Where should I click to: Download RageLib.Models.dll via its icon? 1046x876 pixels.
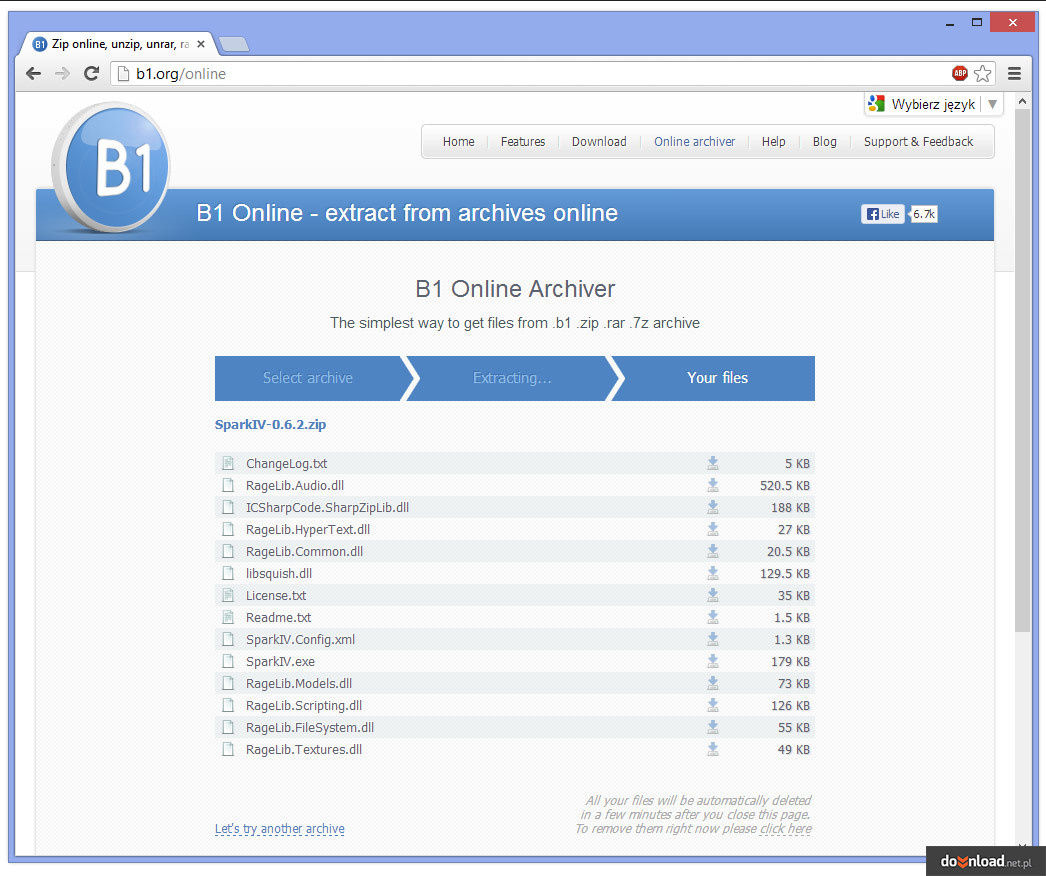[712, 683]
